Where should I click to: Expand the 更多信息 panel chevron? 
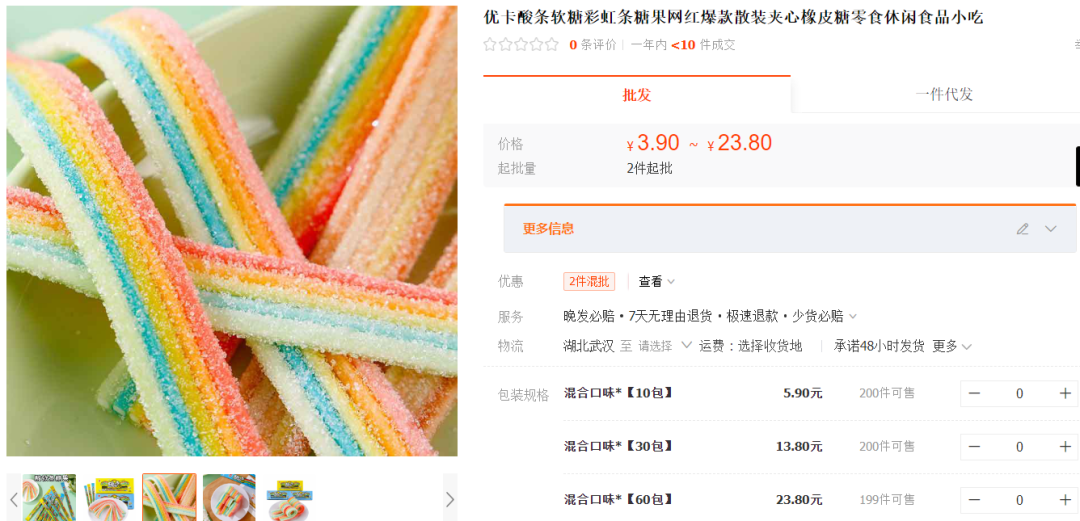(x=1050, y=229)
